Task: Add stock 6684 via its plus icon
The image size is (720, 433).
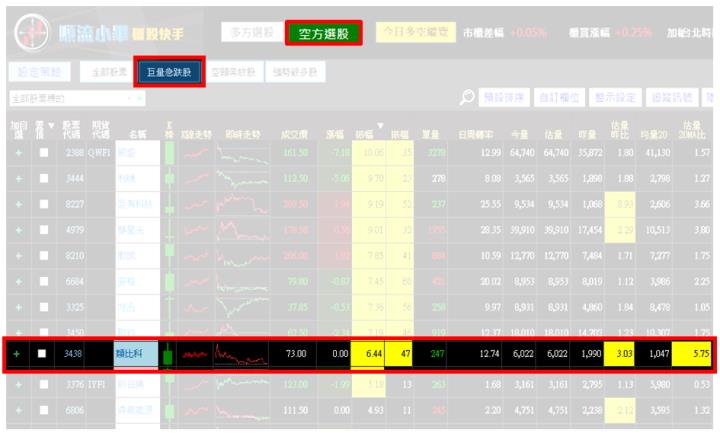Action: 18,281
